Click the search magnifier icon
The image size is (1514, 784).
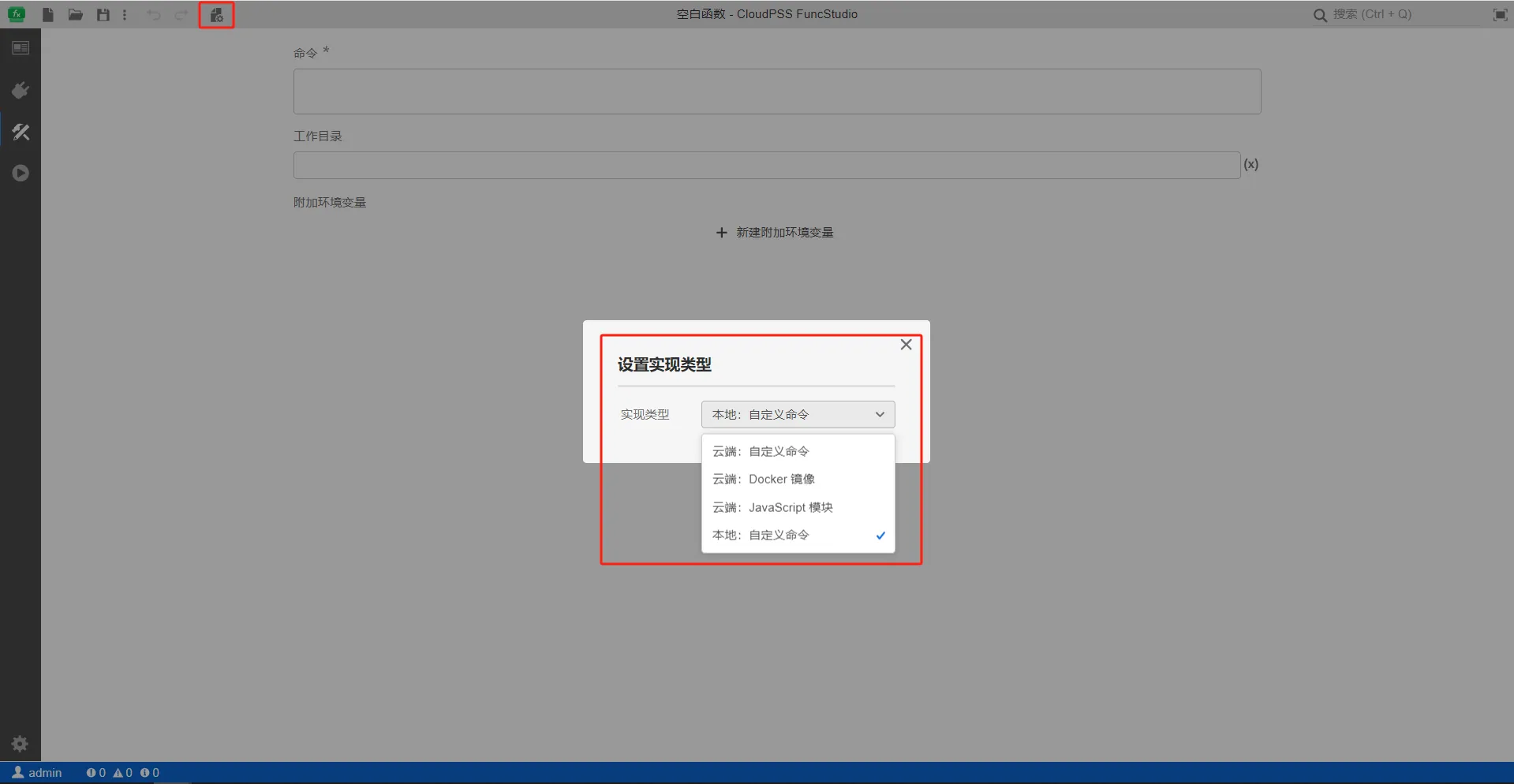point(1320,15)
